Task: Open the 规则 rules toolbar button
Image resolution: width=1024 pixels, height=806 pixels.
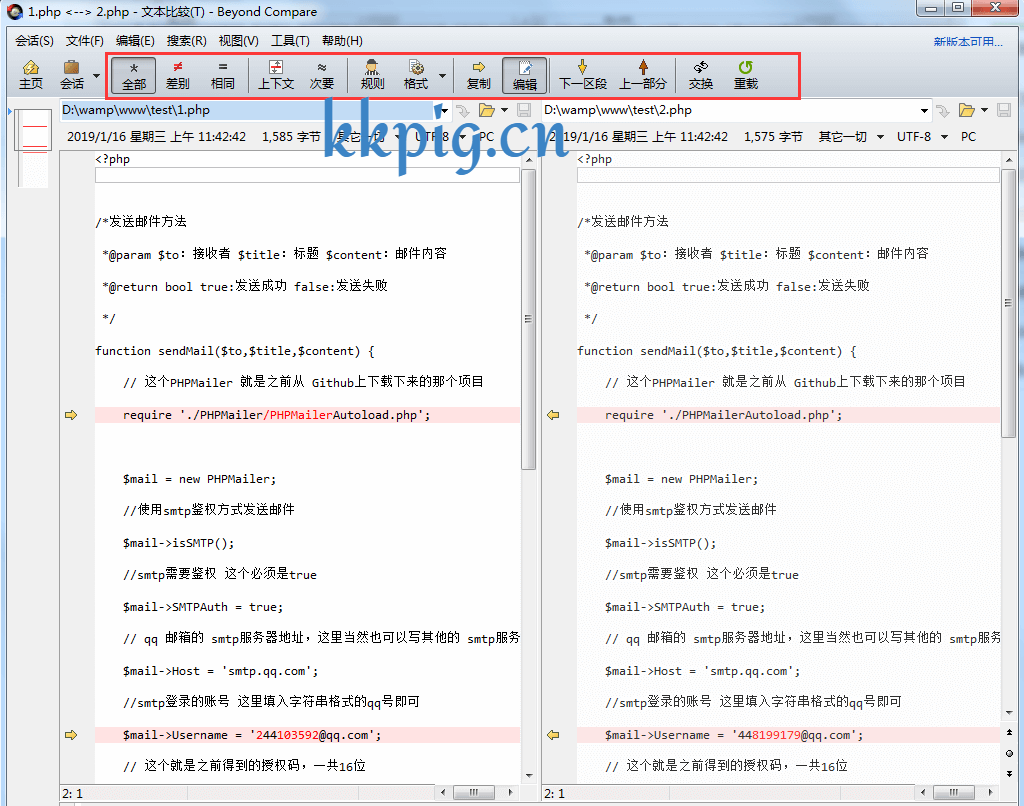Action: (372, 75)
